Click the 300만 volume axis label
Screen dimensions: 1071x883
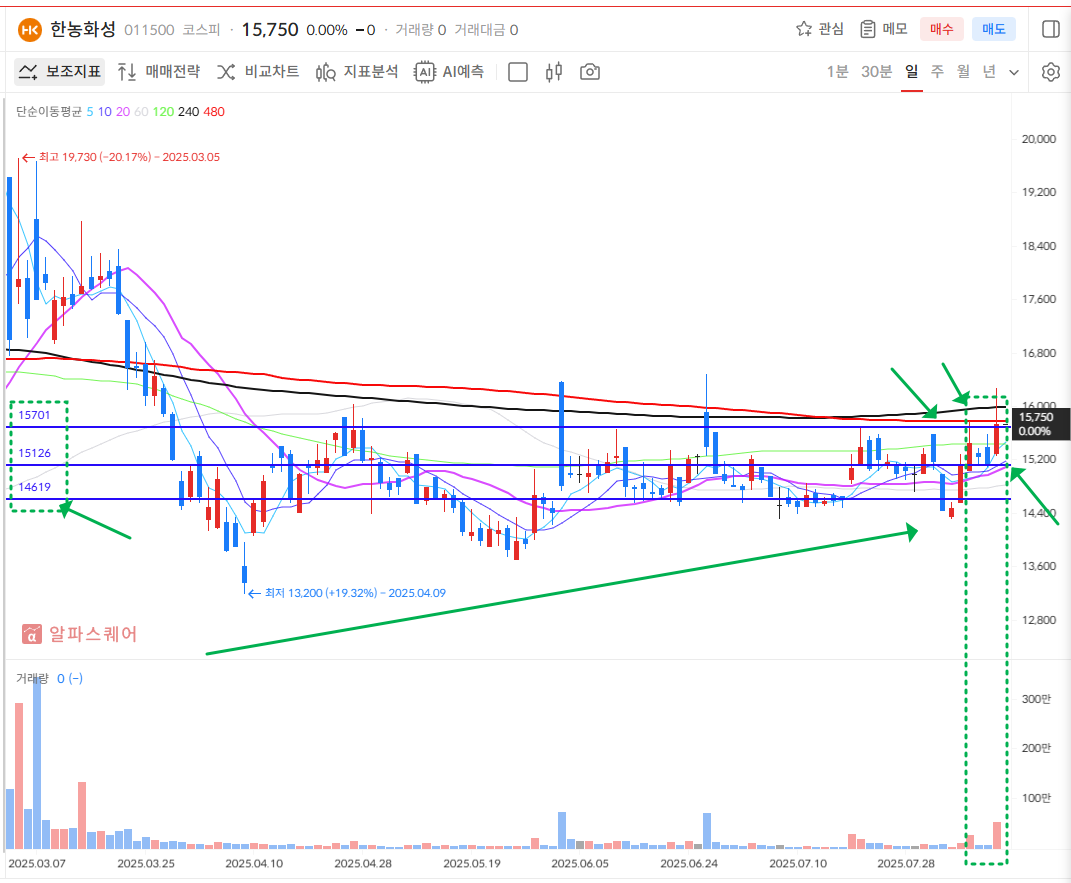1036,699
